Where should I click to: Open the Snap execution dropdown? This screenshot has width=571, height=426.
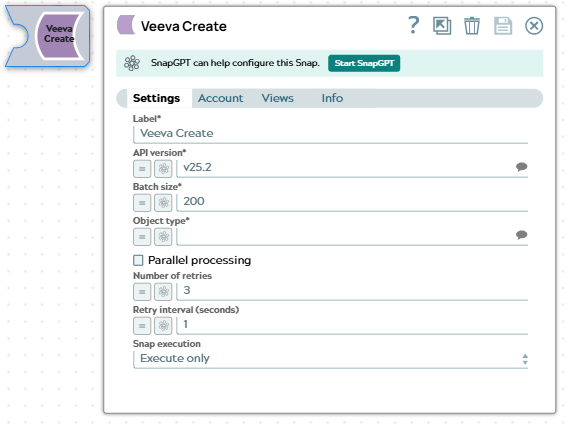331,359
